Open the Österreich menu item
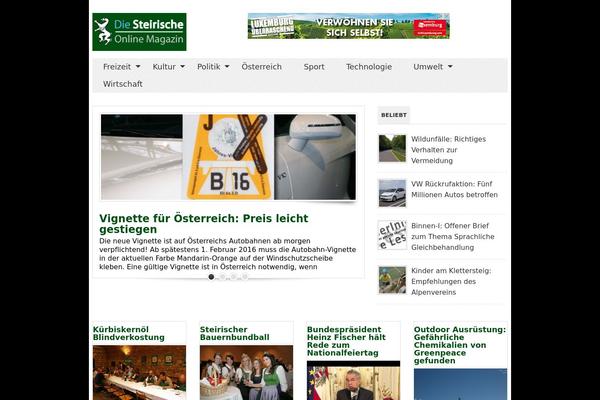 [261, 67]
